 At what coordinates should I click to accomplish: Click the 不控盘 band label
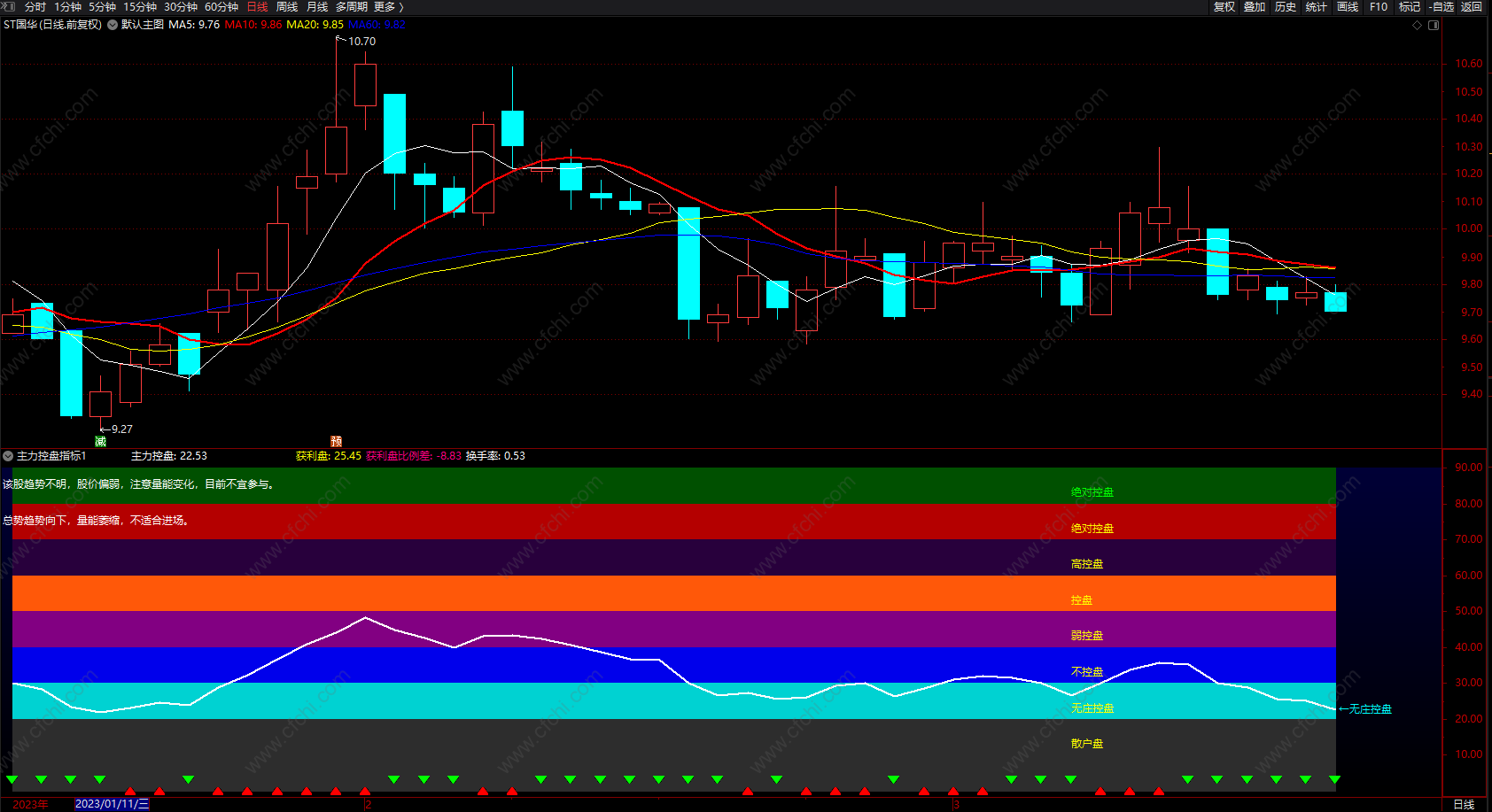click(x=1087, y=672)
